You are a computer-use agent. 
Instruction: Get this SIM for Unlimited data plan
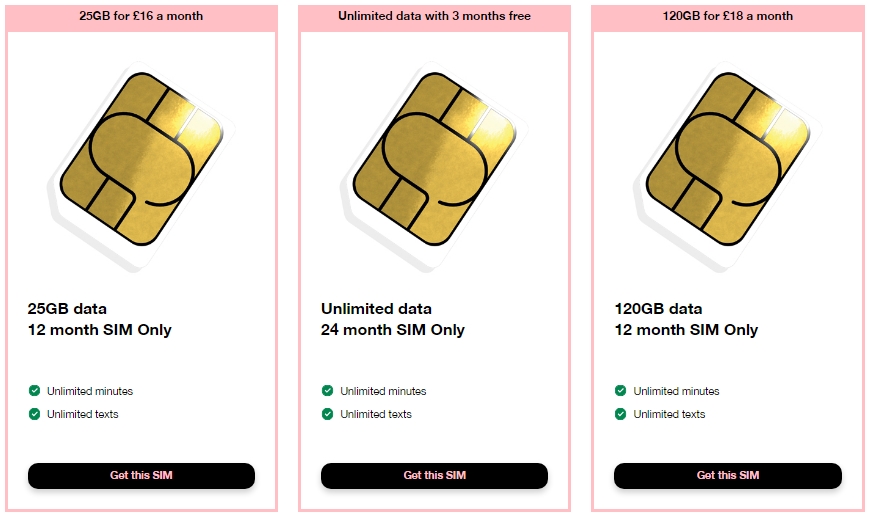pos(434,475)
